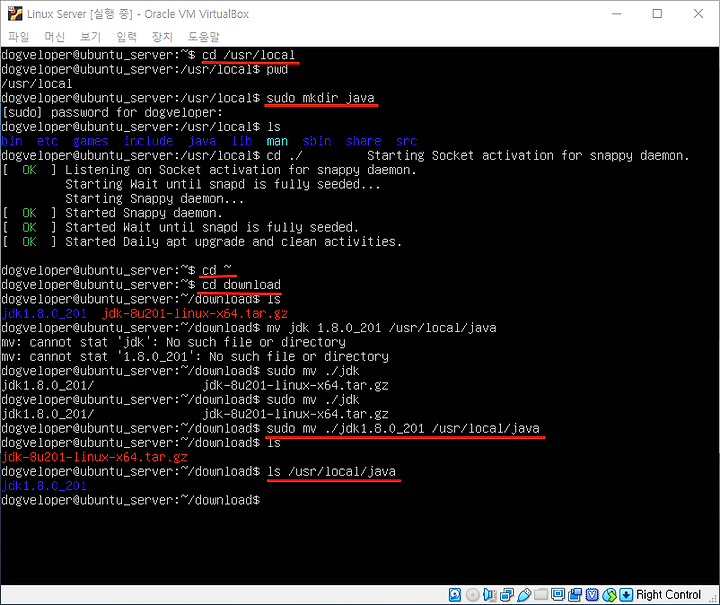Click the blue 'share' directory name
This screenshot has height=605, width=720.
pyautogui.click(x=364, y=141)
